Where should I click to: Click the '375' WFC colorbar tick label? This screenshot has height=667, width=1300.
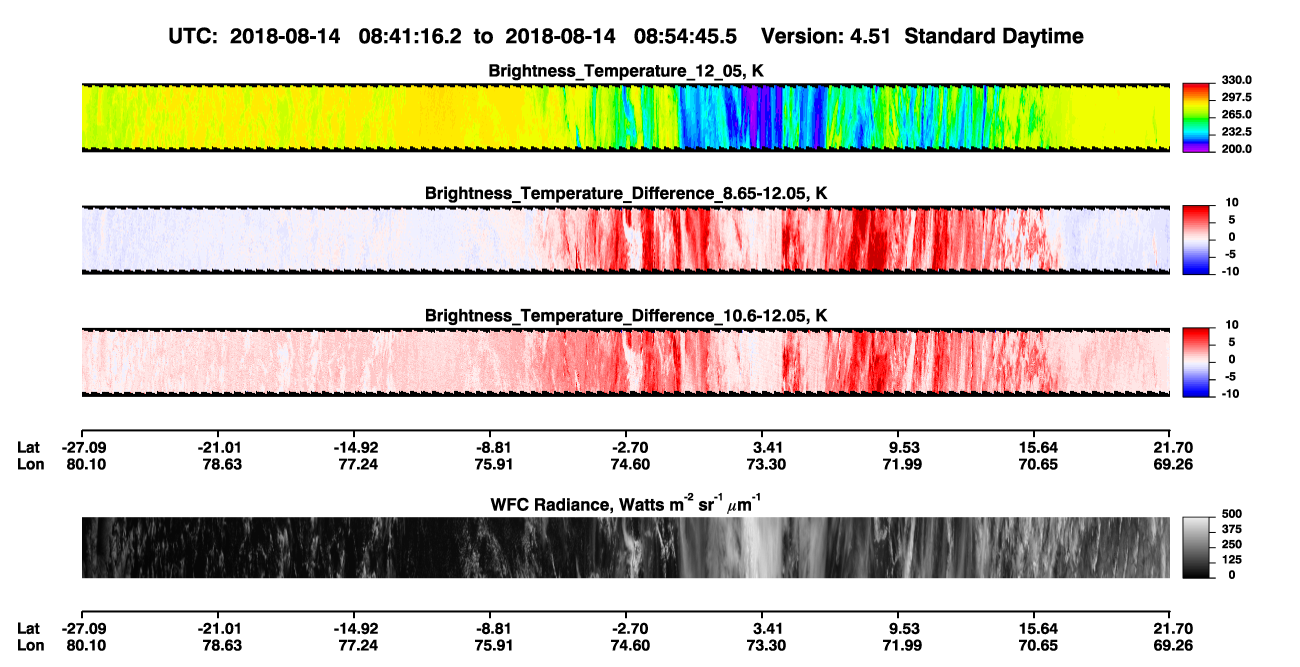pyautogui.click(x=1231, y=529)
